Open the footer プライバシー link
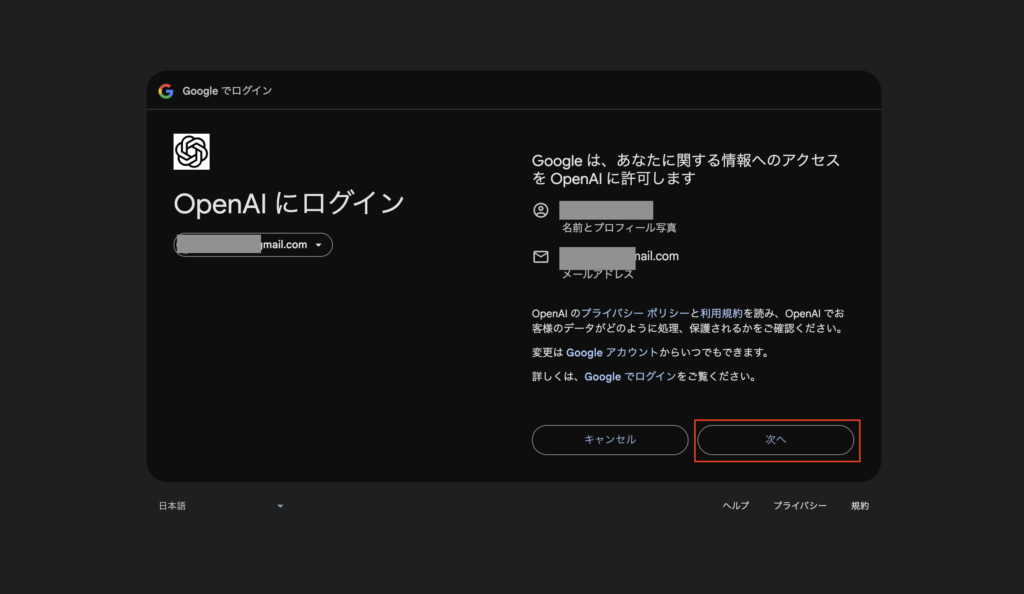The height and width of the screenshot is (594, 1024). 799,506
